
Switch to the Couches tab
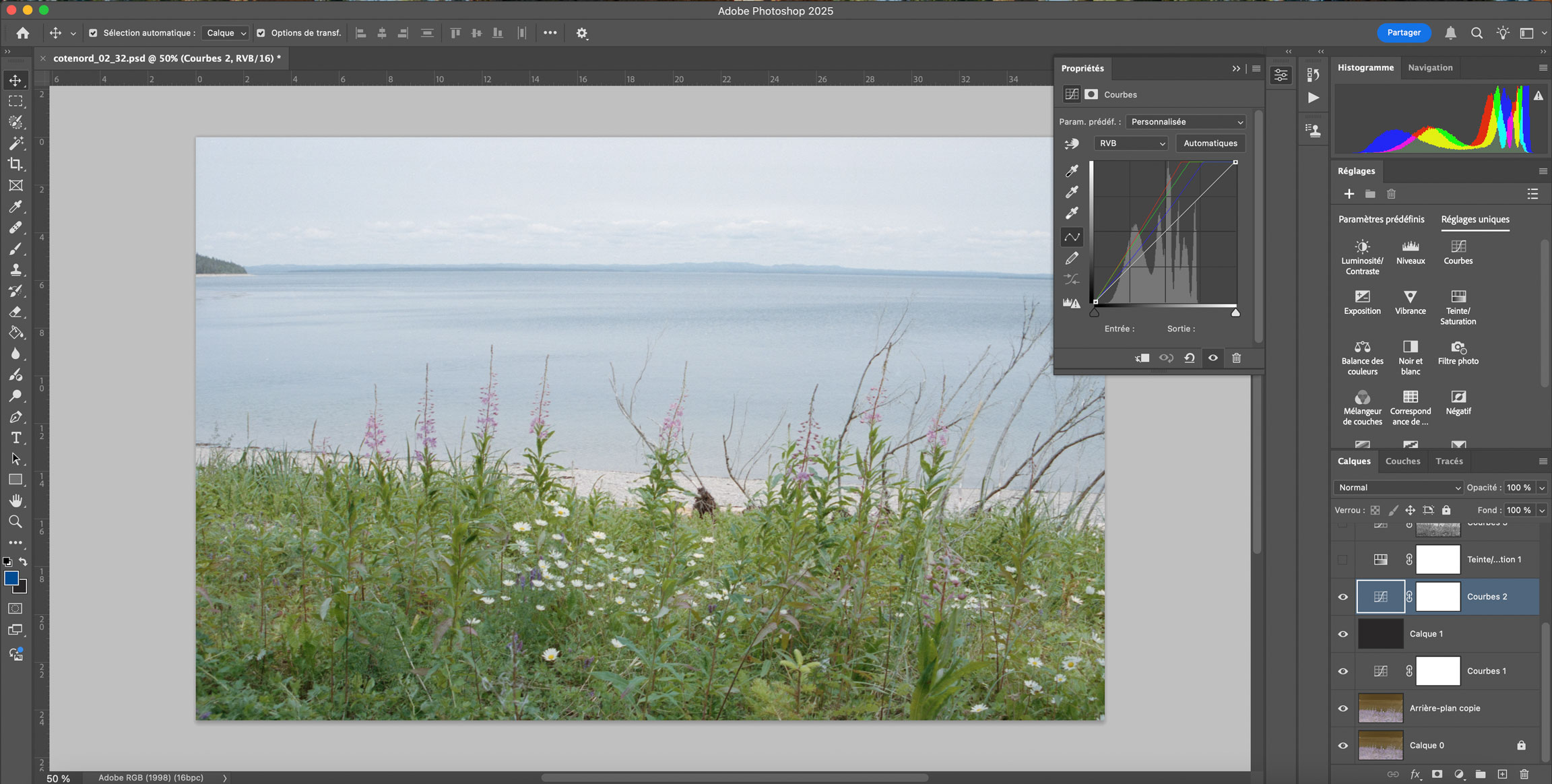point(1402,461)
